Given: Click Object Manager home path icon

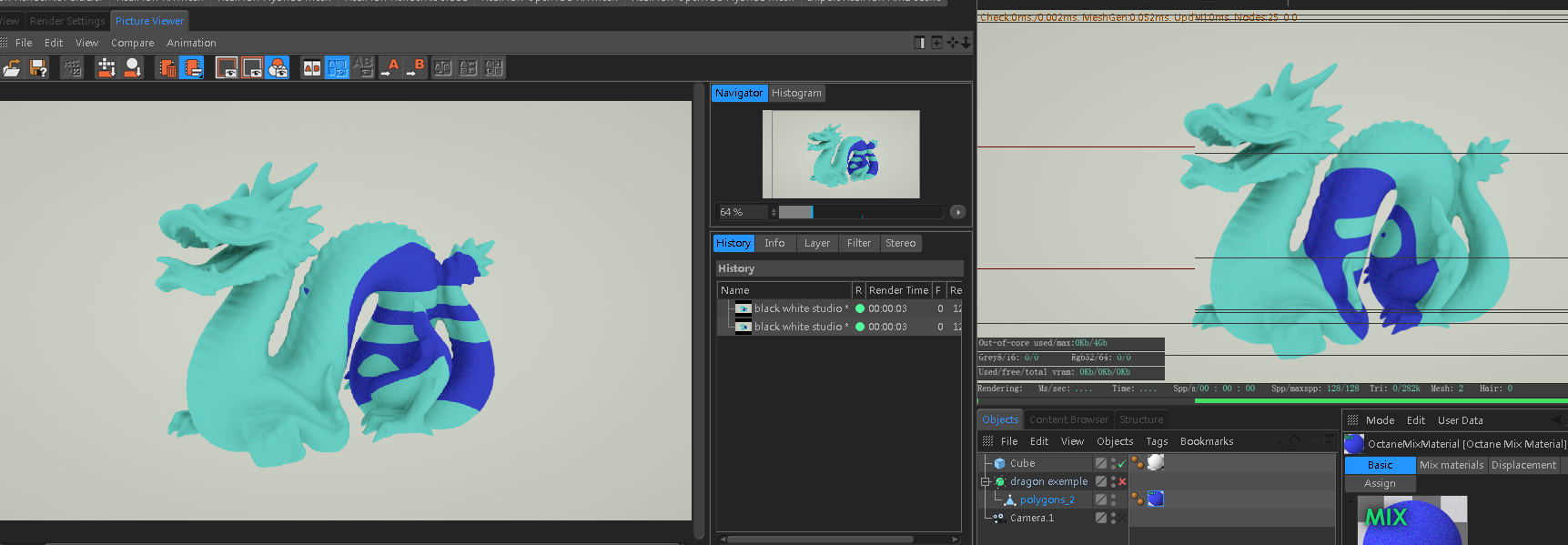Looking at the screenshot, I should [1295, 441].
